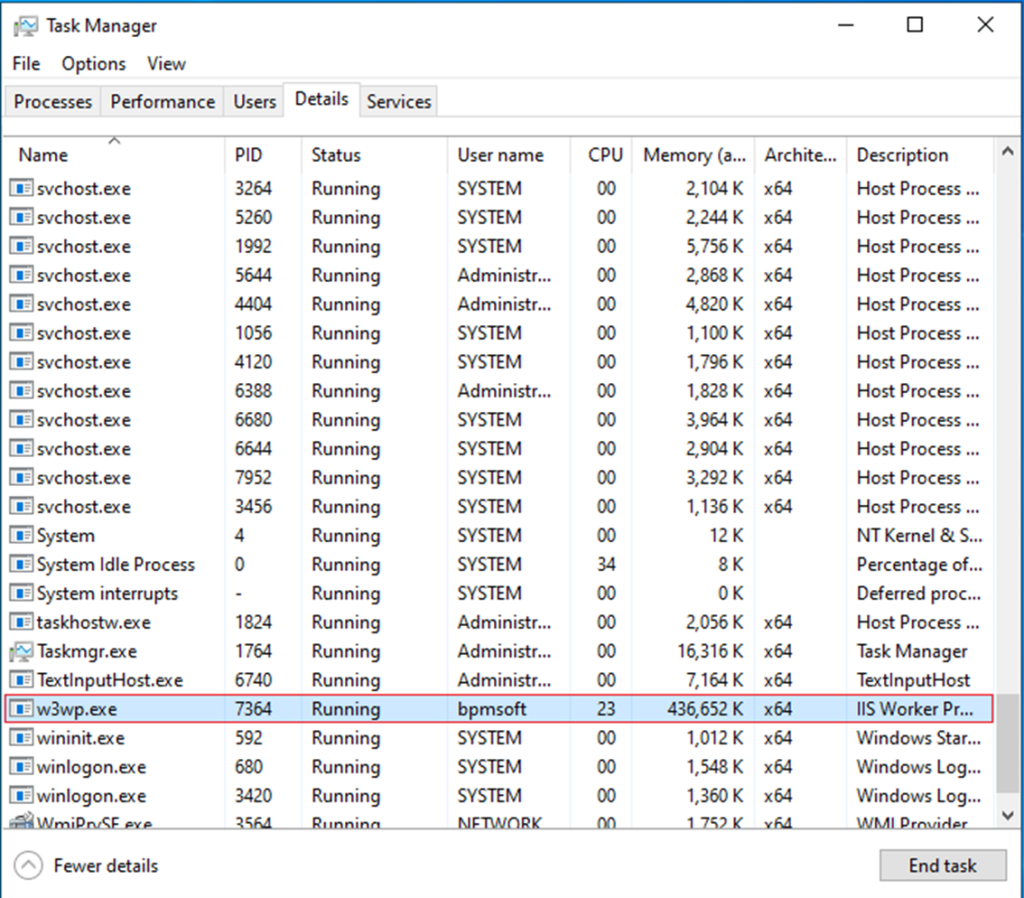Click icon of winlogon.exe with PID 680
The image size is (1024, 898).
[x=21, y=767]
